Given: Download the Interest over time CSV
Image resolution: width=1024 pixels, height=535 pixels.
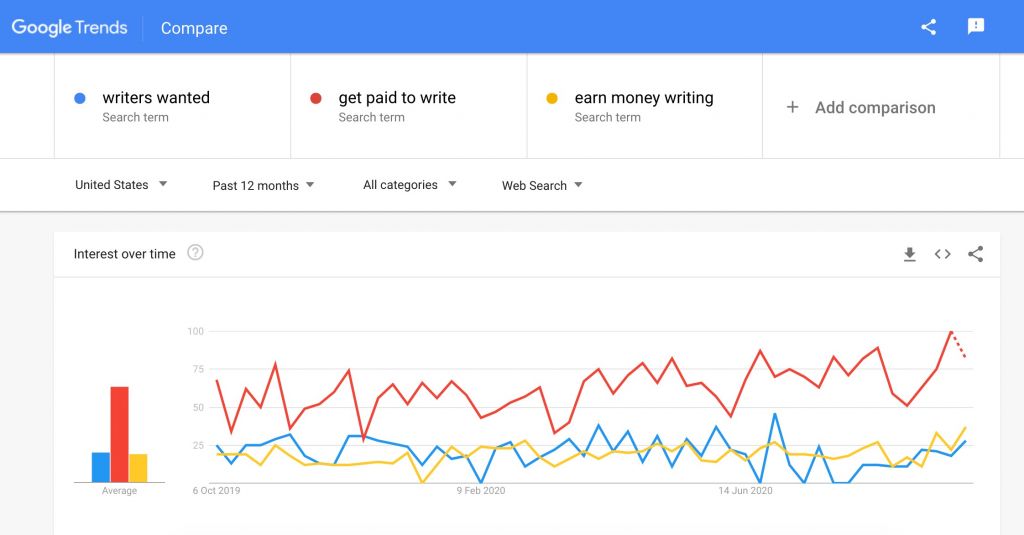Looking at the screenshot, I should point(909,255).
